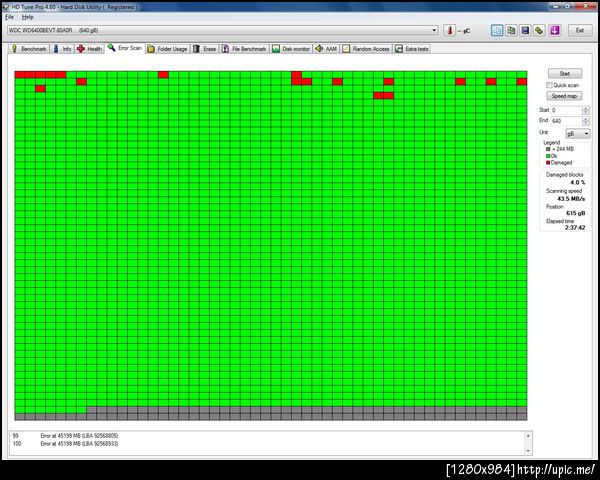Click the thermometer temperature icon
The image size is (600, 480).
pos(450,31)
